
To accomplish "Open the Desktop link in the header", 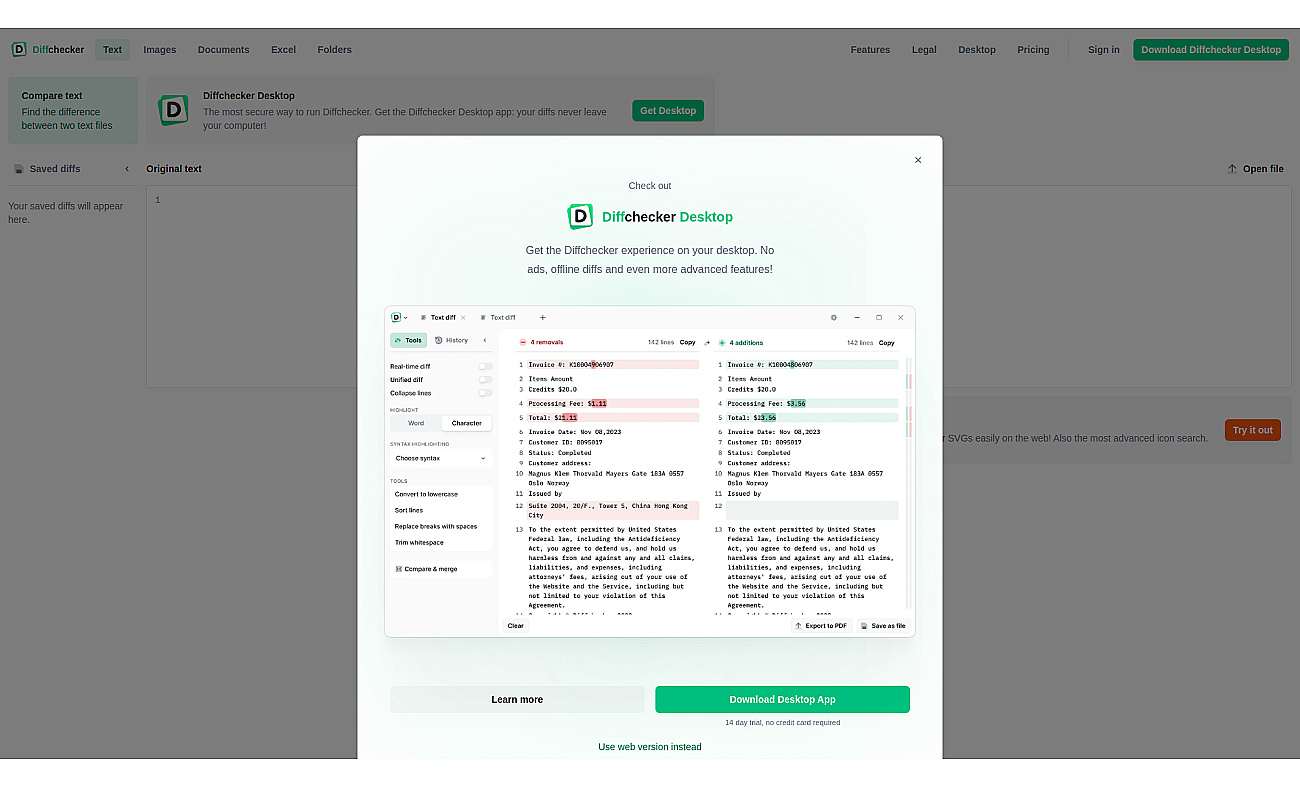I will (977, 49).
